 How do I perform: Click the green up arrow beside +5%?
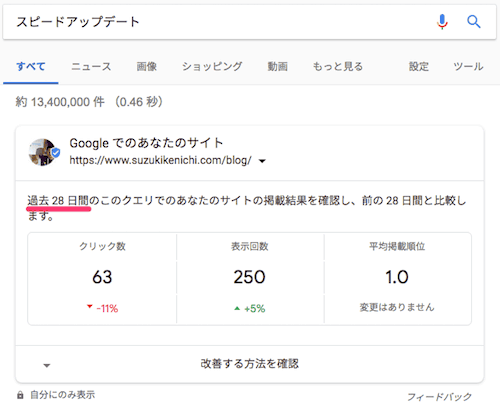(x=237, y=309)
